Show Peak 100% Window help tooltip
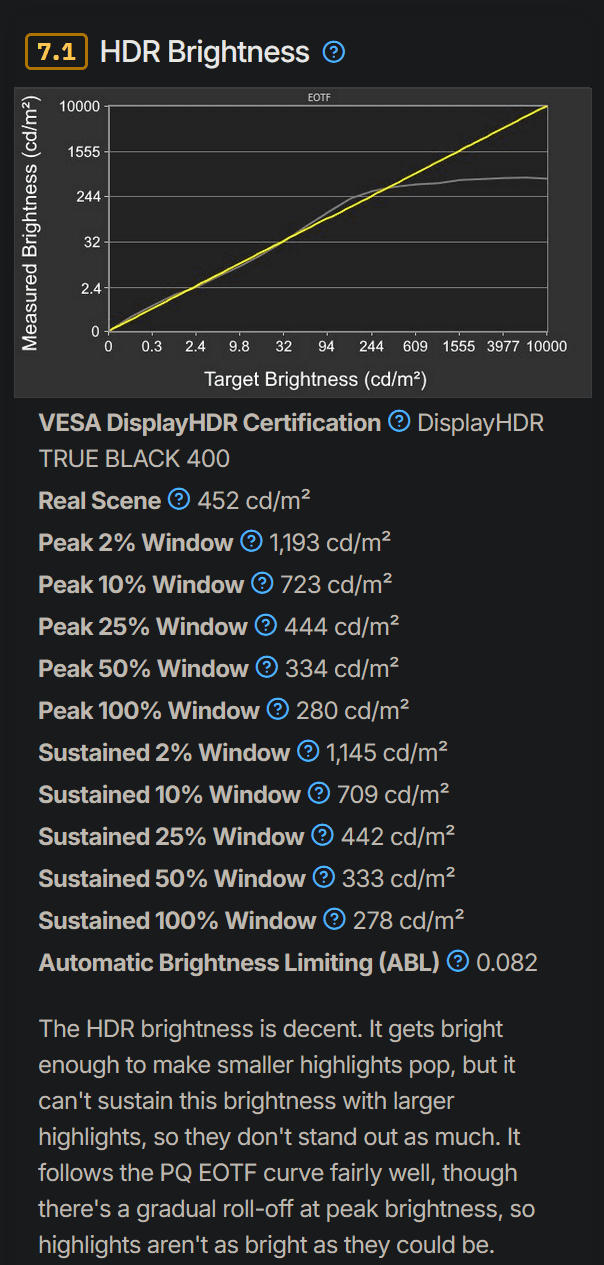 (277, 710)
